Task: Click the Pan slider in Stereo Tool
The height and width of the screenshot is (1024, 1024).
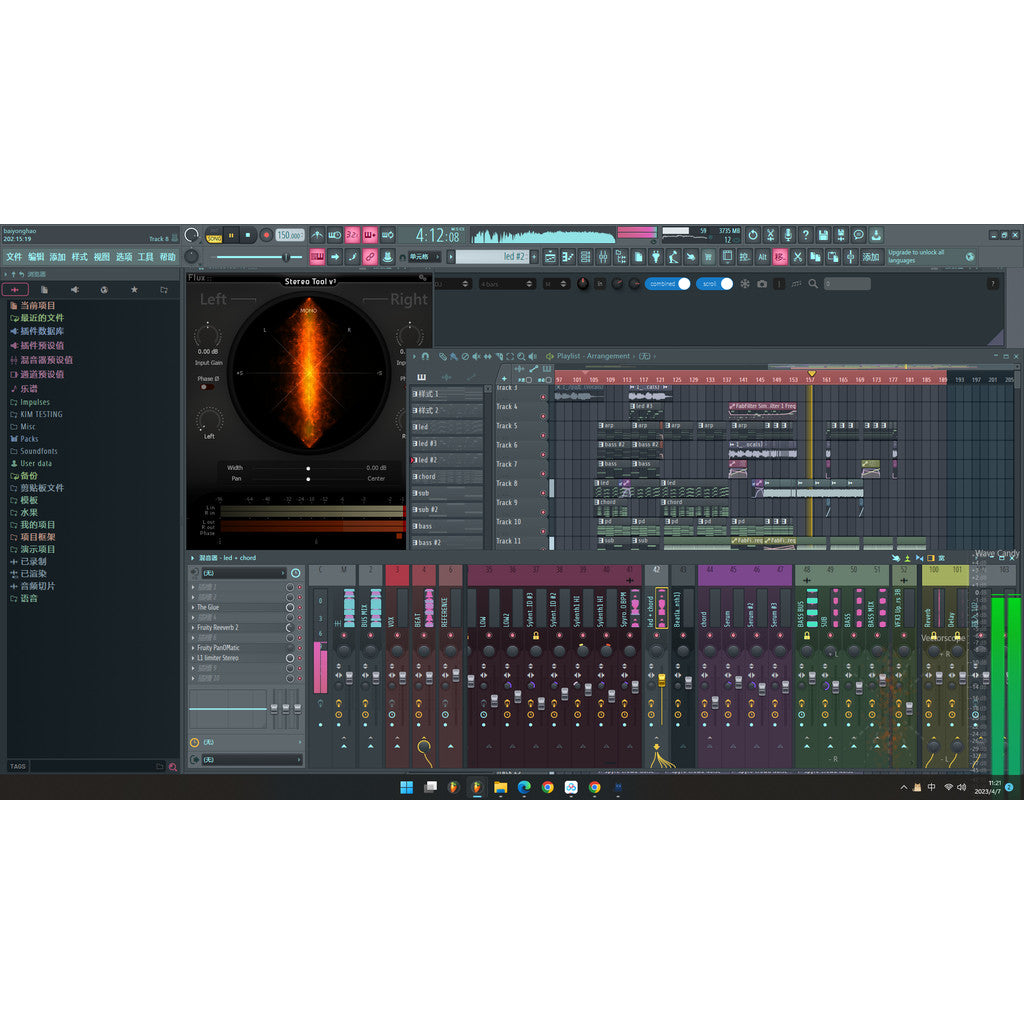Action: pyautogui.click(x=308, y=479)
